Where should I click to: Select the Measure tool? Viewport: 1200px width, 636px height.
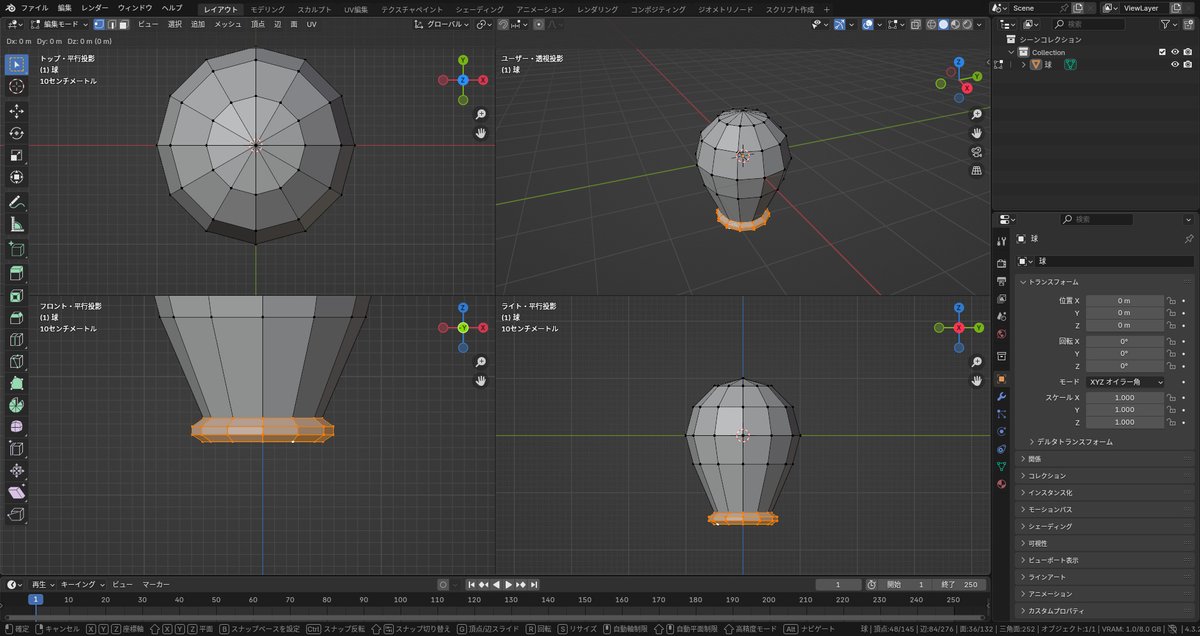point(17,225)
